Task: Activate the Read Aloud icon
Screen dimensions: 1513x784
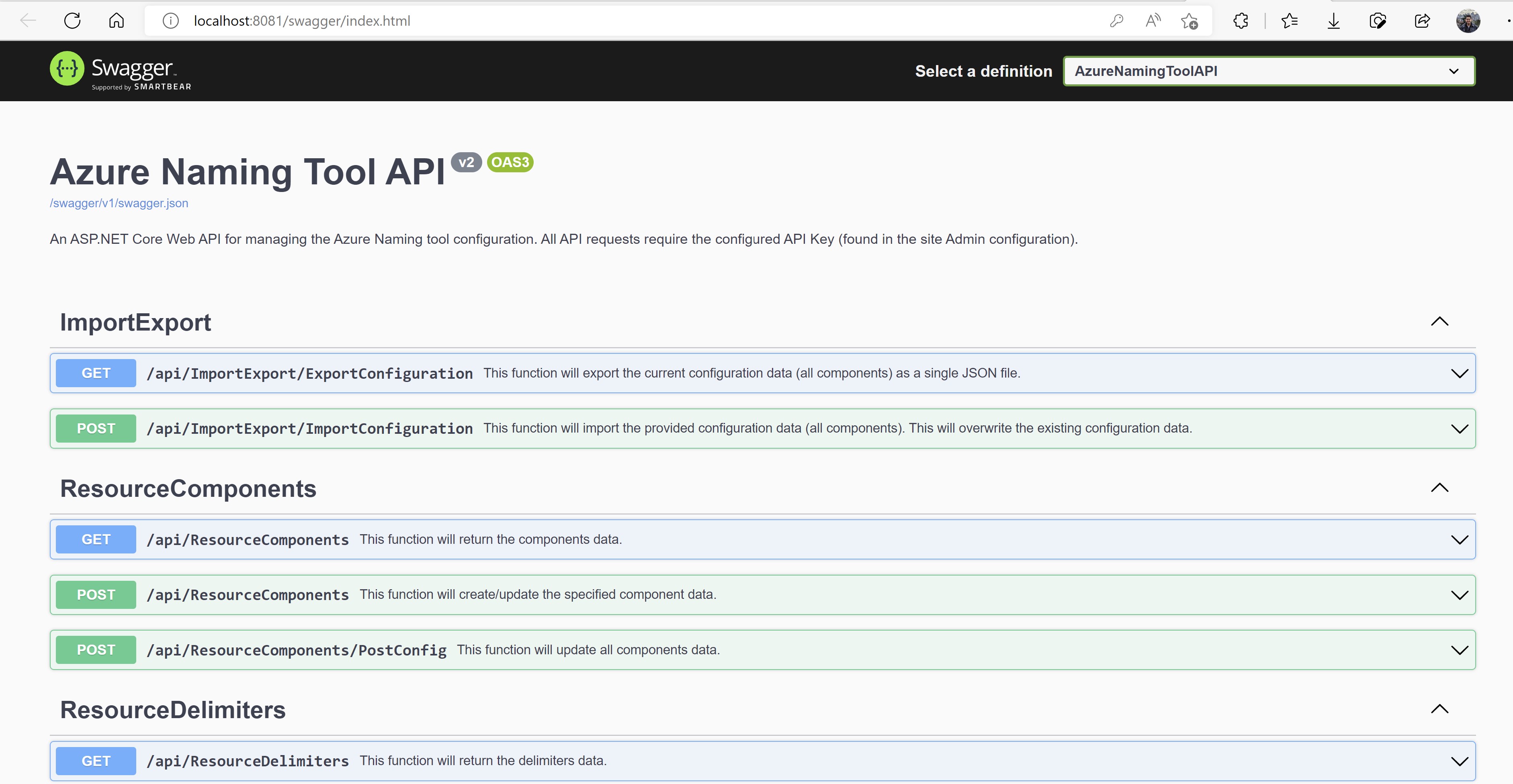Action: (x=1153, y=21)
